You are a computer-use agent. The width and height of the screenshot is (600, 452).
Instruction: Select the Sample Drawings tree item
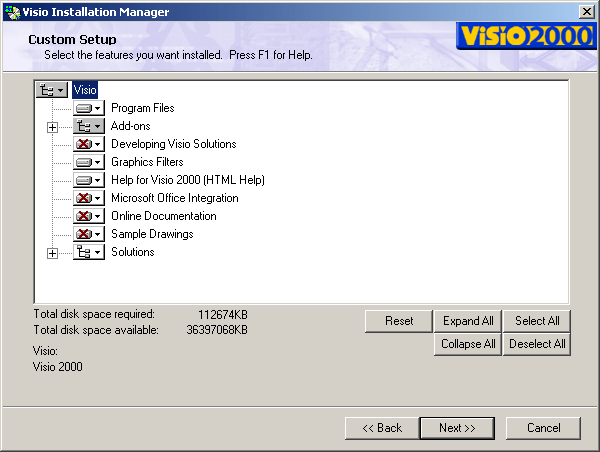[152, 234]
